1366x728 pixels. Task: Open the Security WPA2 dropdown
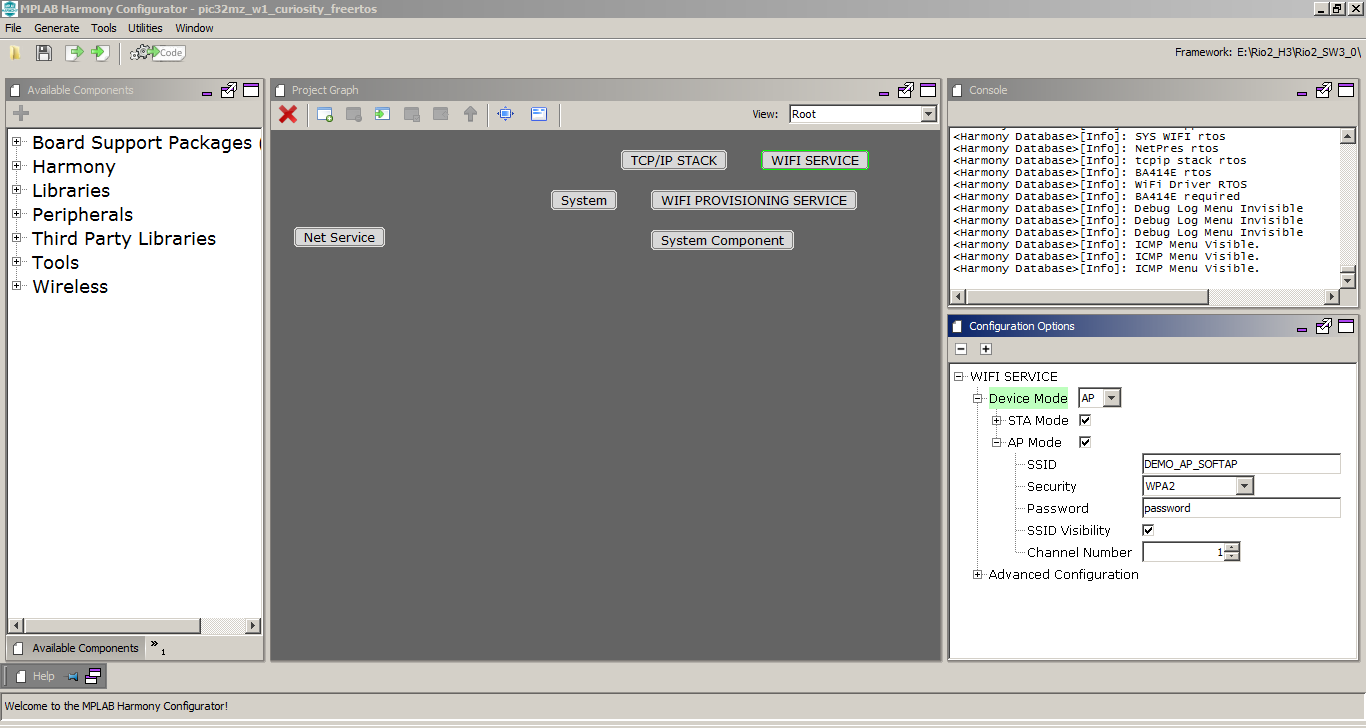pyautogui.click(x=1244, y=486)
